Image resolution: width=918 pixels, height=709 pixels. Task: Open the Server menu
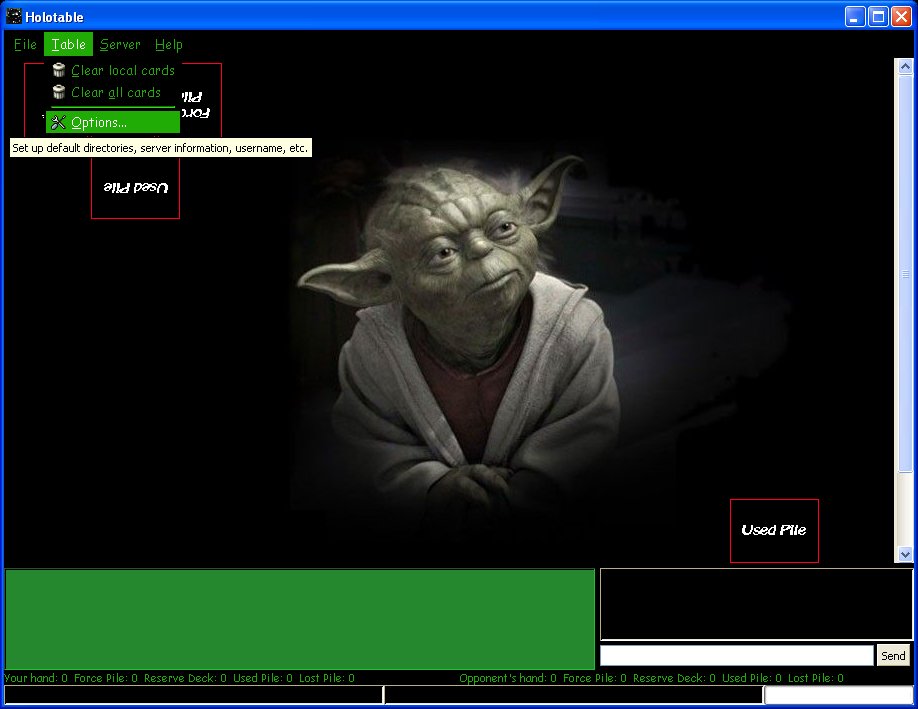(120, 44)
